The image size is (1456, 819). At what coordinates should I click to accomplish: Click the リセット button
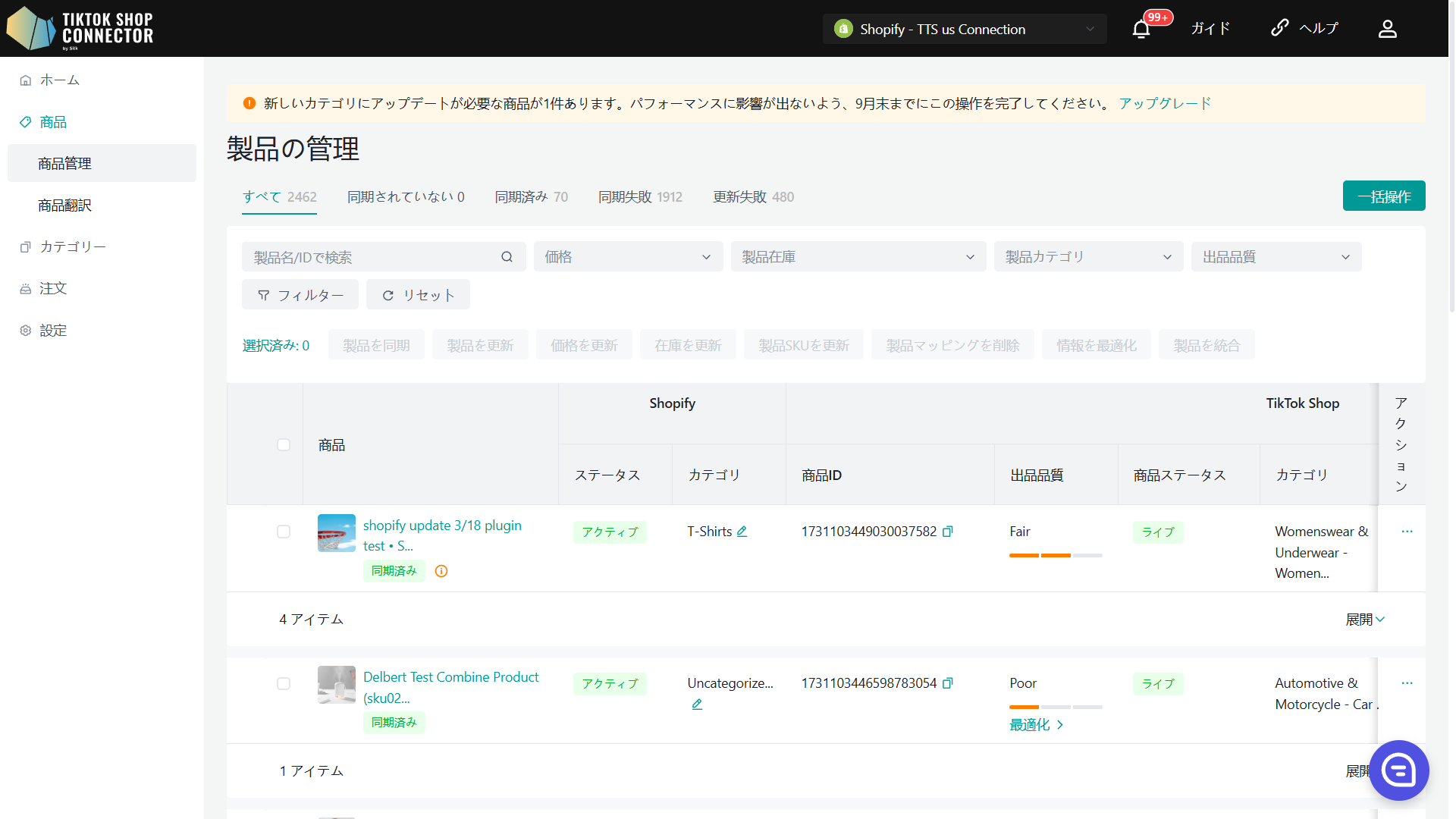pos(418,294)
